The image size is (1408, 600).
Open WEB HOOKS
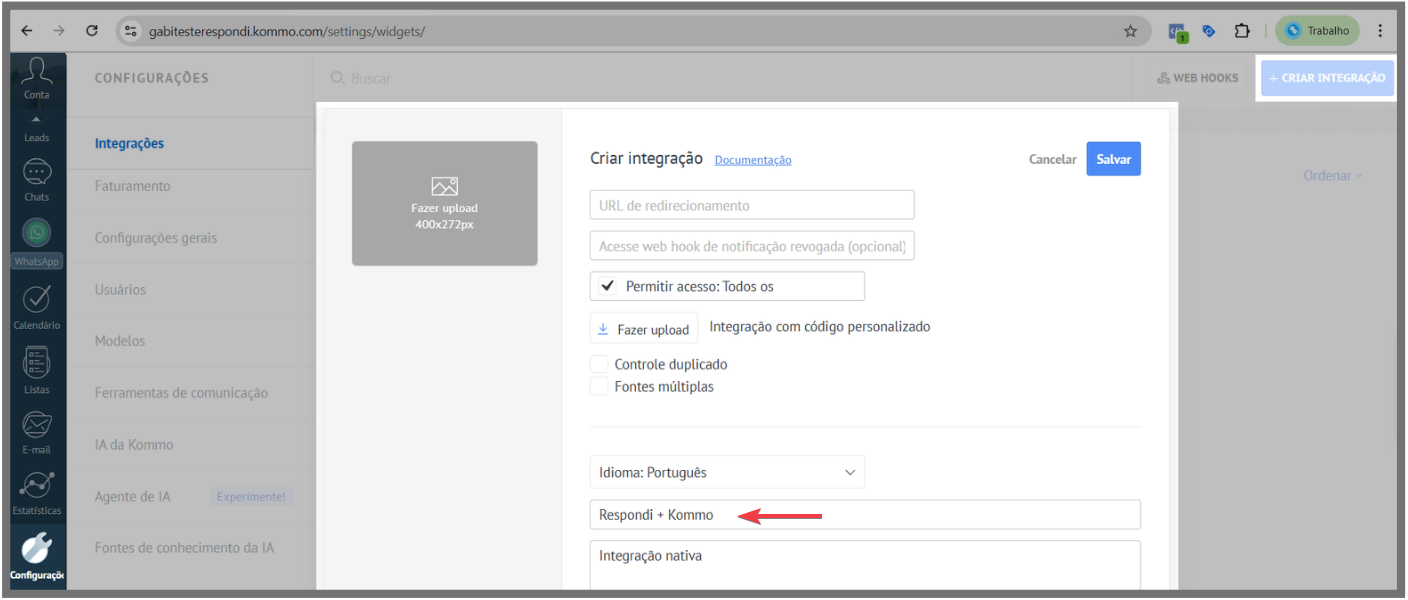[x=1197, y=78]
